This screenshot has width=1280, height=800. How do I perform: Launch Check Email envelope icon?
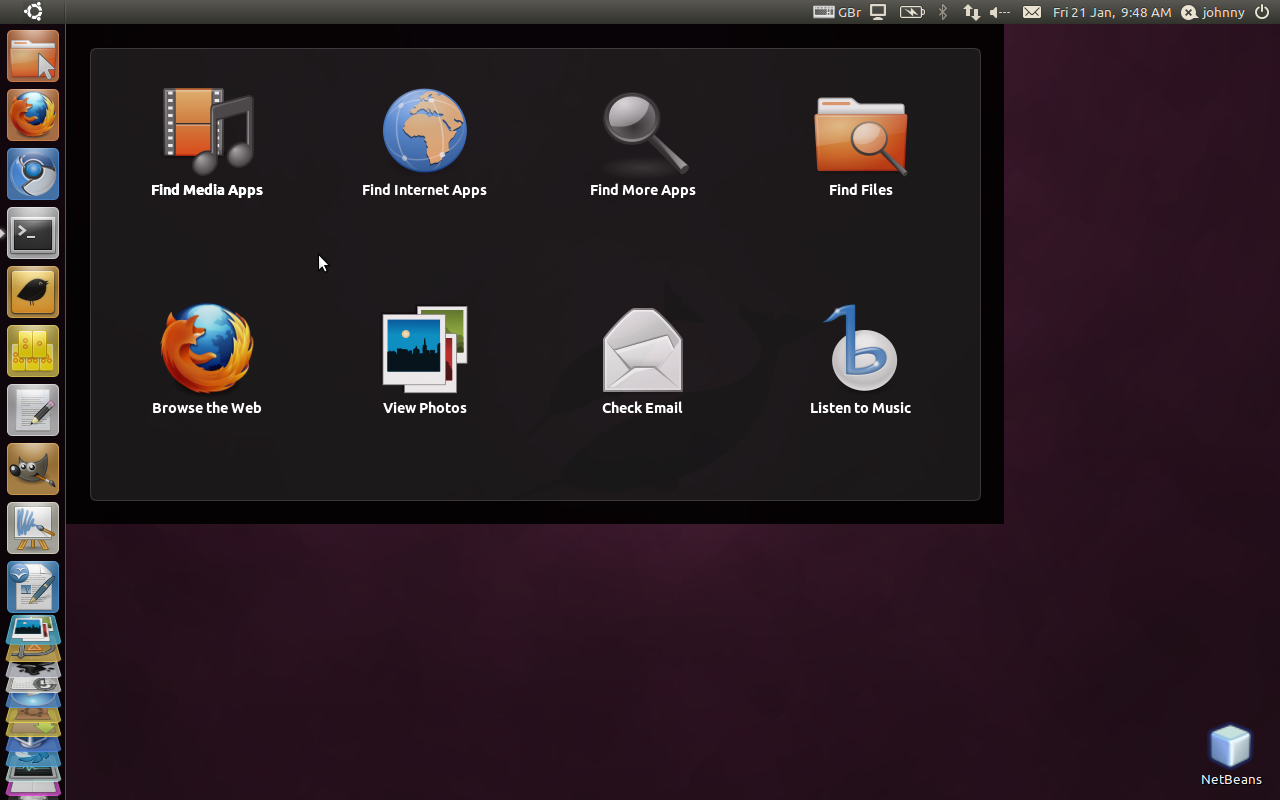click(643, 349)
